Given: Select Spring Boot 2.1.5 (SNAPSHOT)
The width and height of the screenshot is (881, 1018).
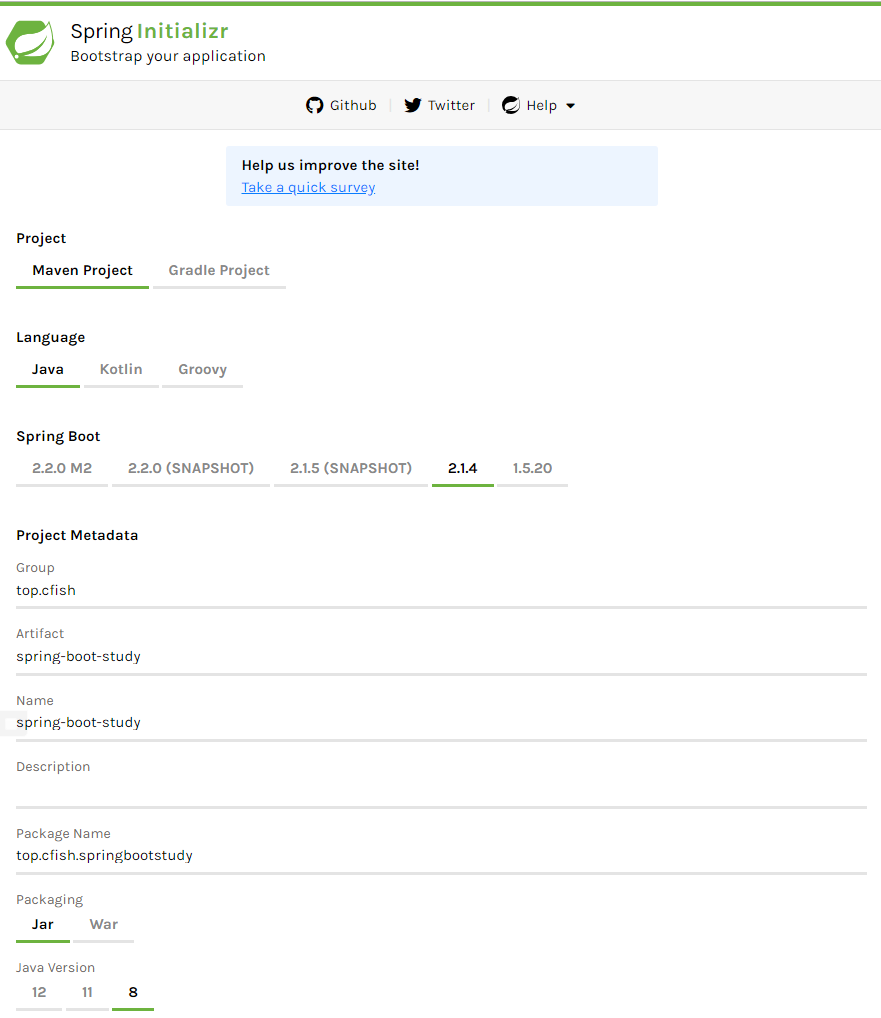Looking at the screenshot, I should pos(351,468).
